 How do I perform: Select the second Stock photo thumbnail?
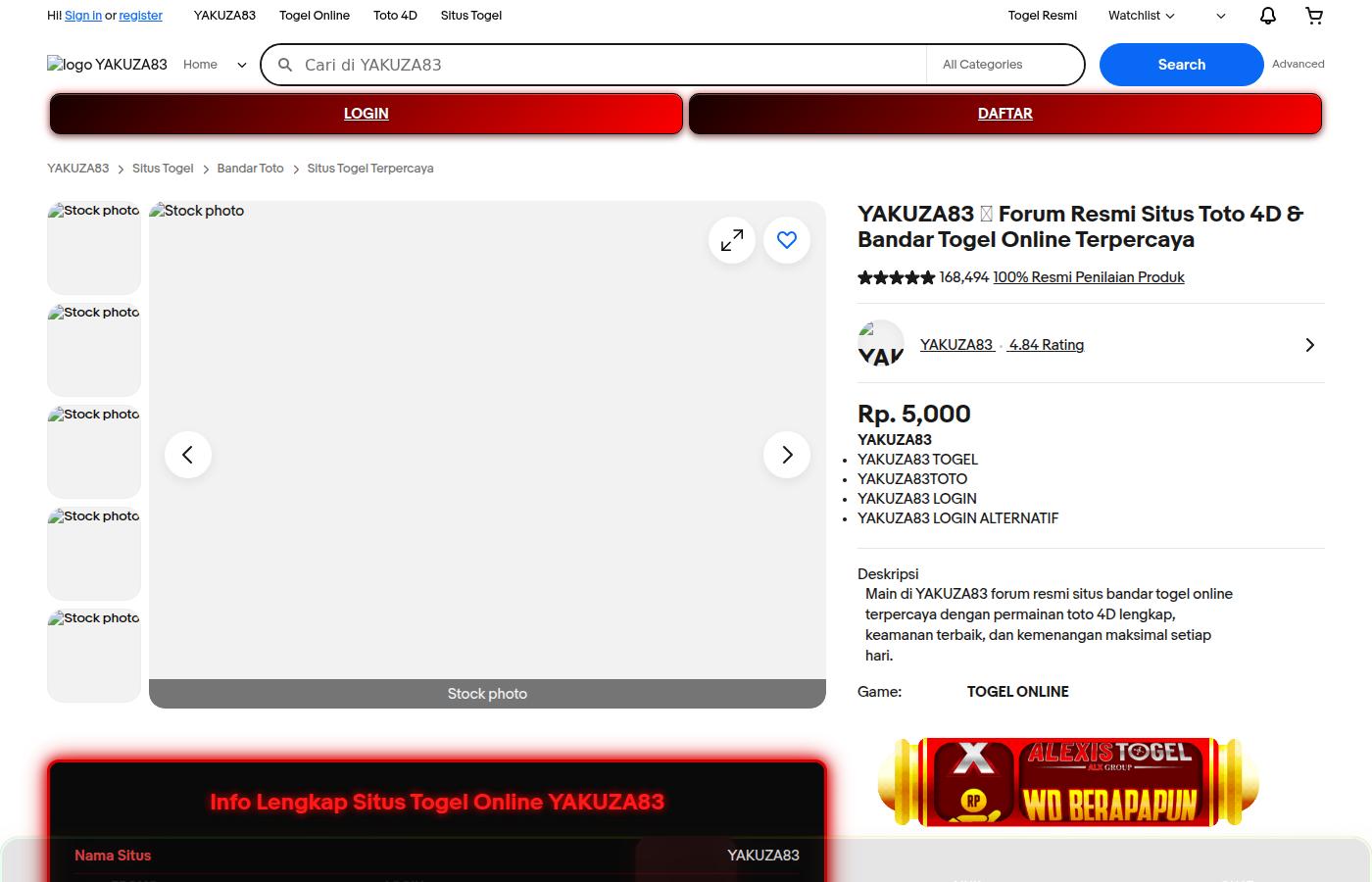coord(94,350)
